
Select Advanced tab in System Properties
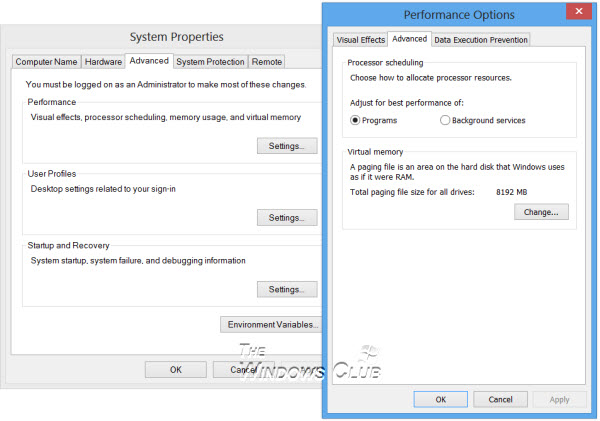[x=149, y=61]
